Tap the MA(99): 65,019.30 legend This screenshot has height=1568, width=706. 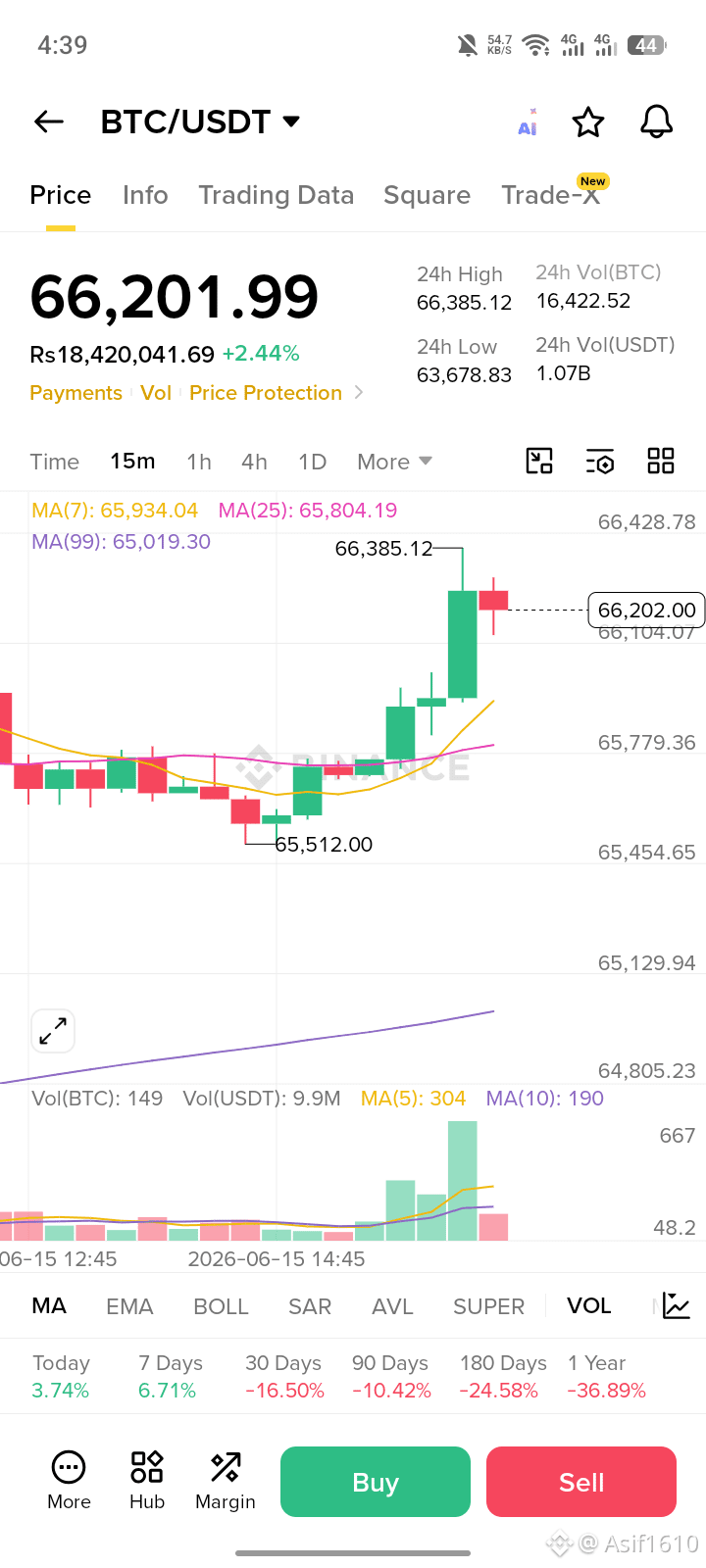tap(121, 542)
